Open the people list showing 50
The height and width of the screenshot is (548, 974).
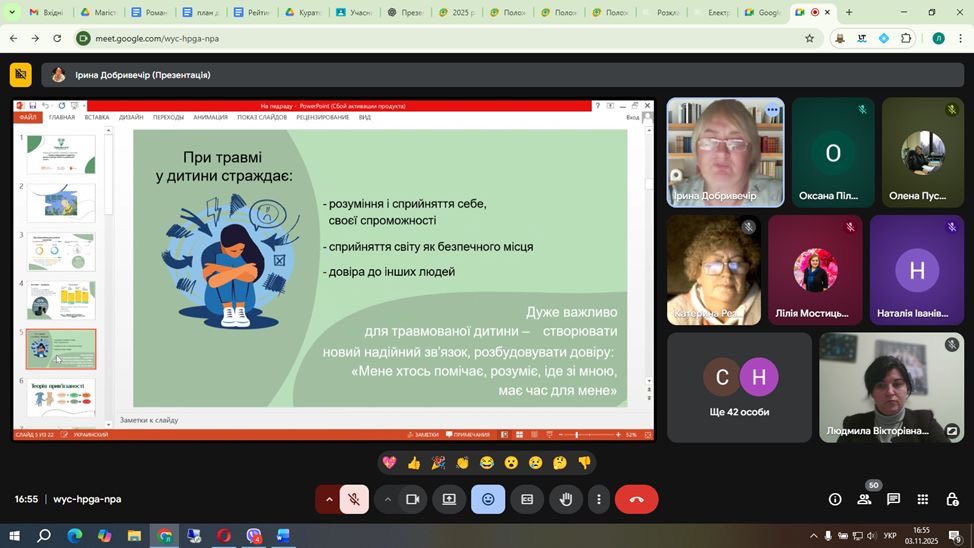point(864,500)
